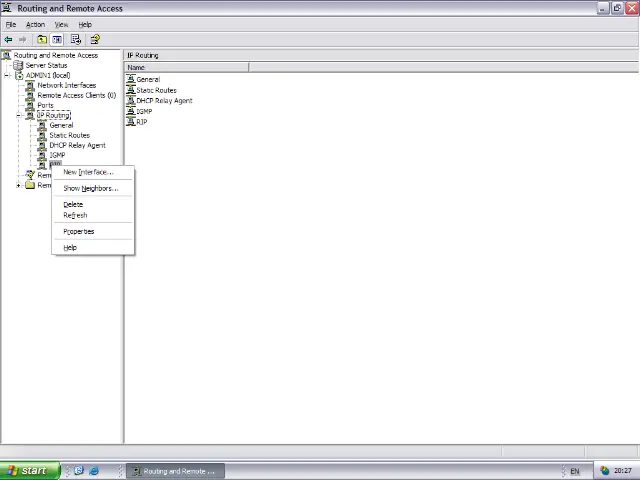Viewport: 640px width, 480px height.
Task: Expand the folder node below Remote Access Policies
Action: 18,185
